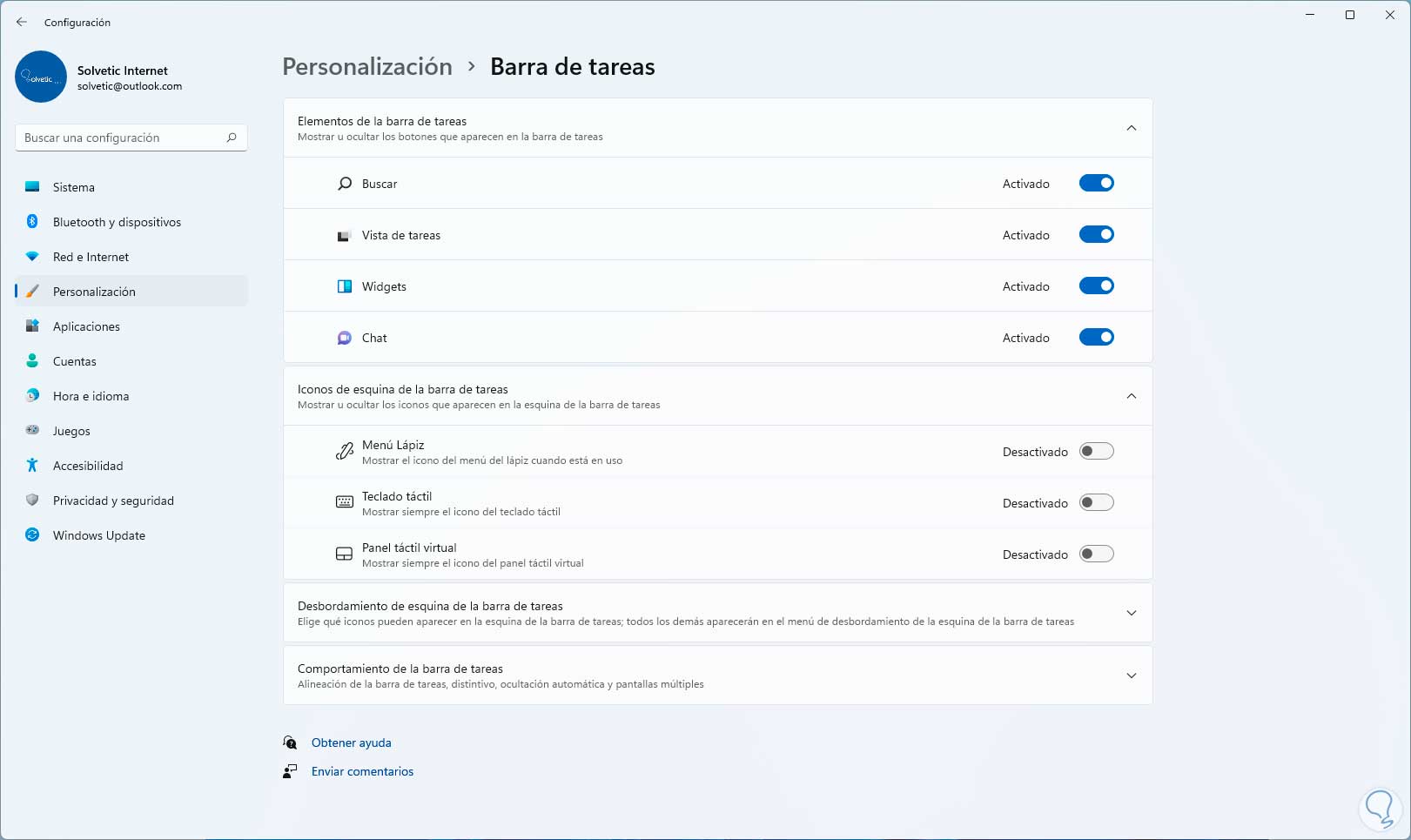Open the Obtener ayuda link
The height and width of the screenshot is (840, 1411).
point(351,743)
